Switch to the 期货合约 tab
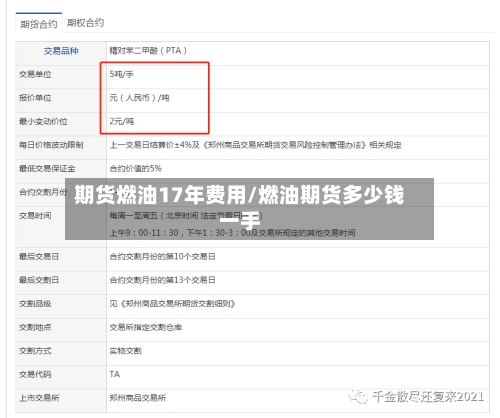 pyautogui.click(x=39, y=24)
